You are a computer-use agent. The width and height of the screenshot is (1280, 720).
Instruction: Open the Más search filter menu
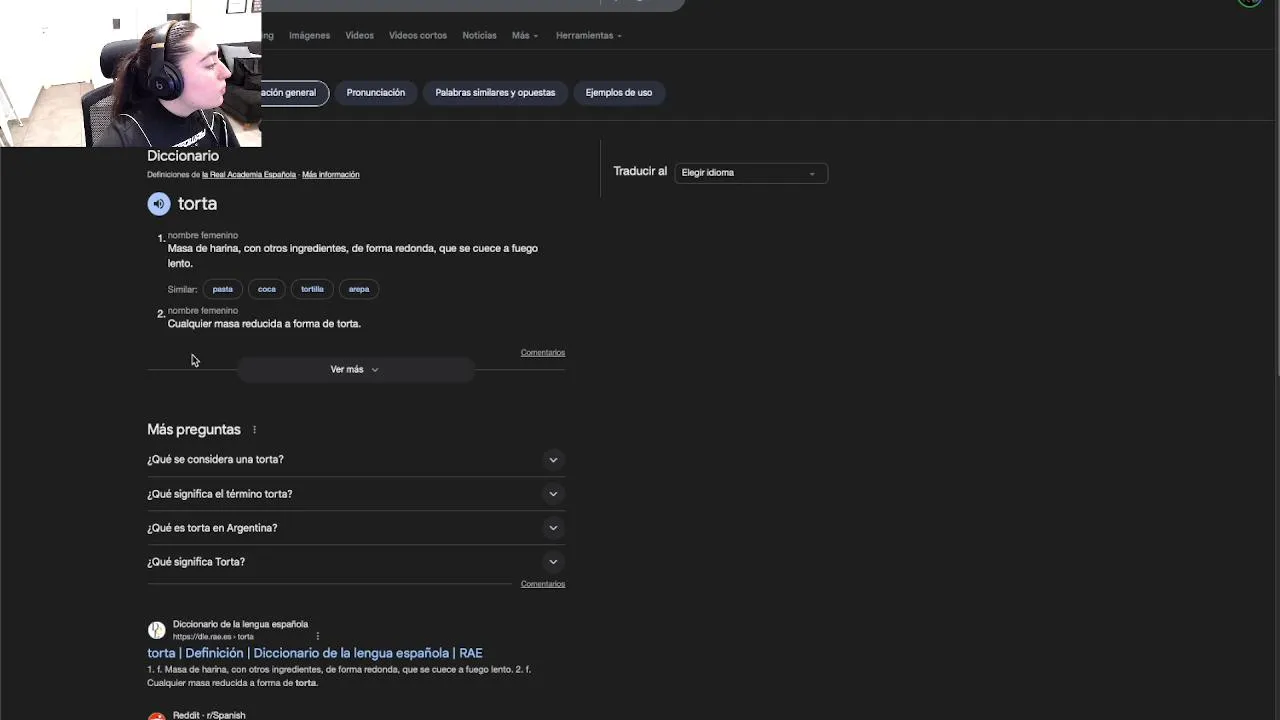click(x=524, y=36)
